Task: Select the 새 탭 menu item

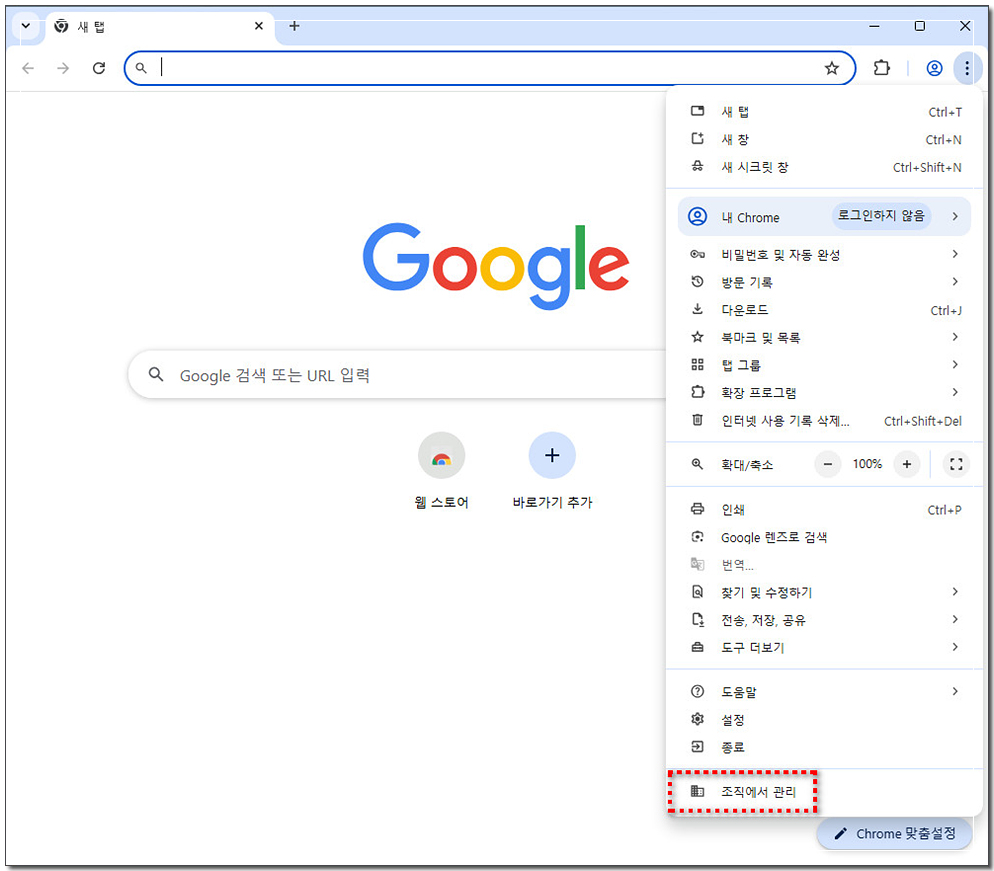Action: 825,112
